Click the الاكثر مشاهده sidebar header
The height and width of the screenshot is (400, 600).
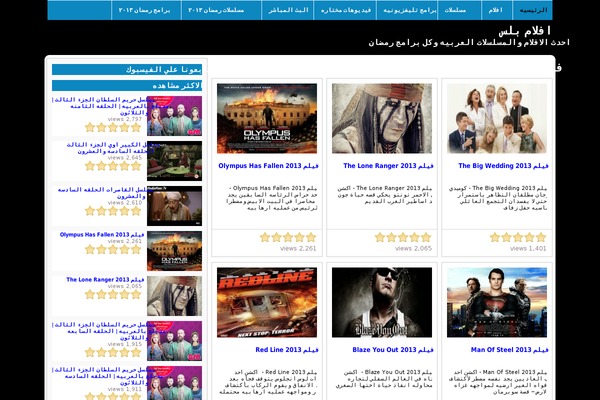127,85
